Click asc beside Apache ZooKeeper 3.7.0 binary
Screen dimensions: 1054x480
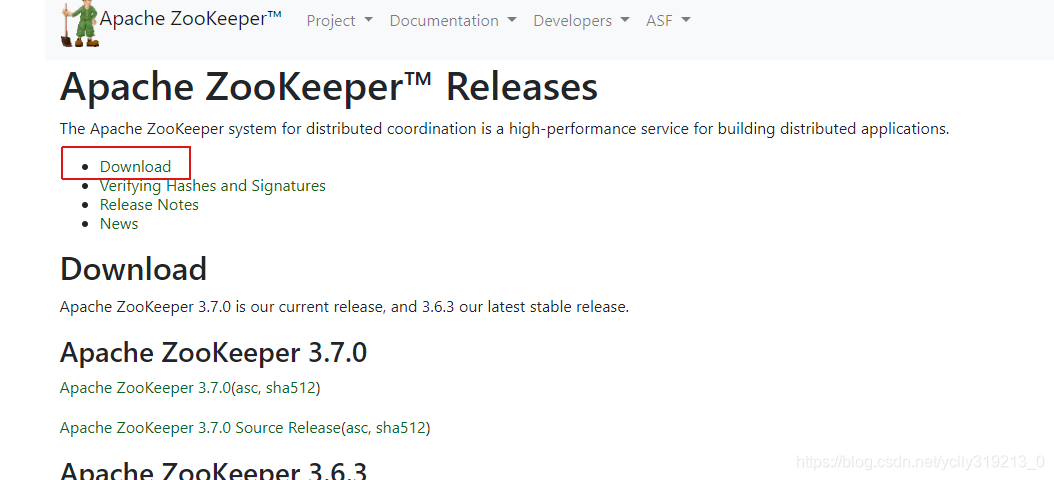[245, 388]
